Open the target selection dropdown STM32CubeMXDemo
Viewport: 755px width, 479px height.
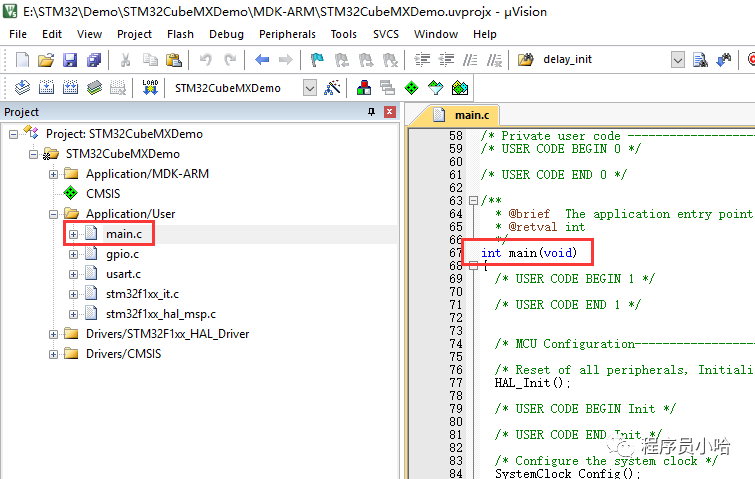click(x=309, y=88)
